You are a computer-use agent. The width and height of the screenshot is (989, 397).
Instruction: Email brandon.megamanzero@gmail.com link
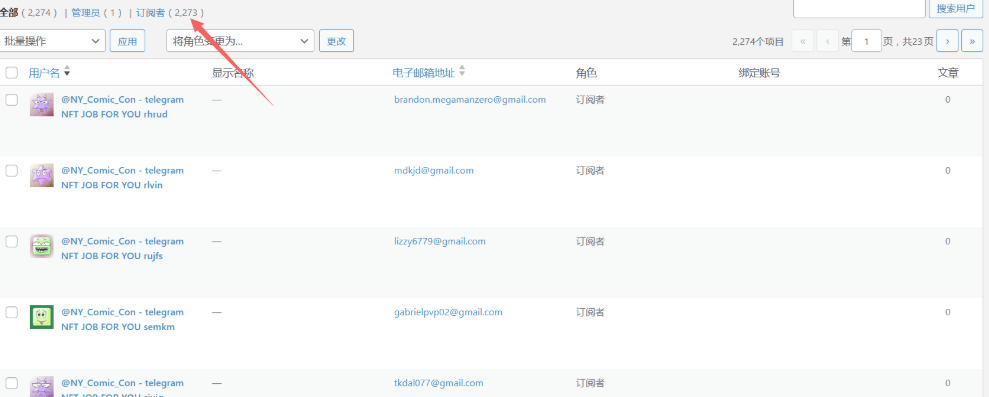pos(470,100)
